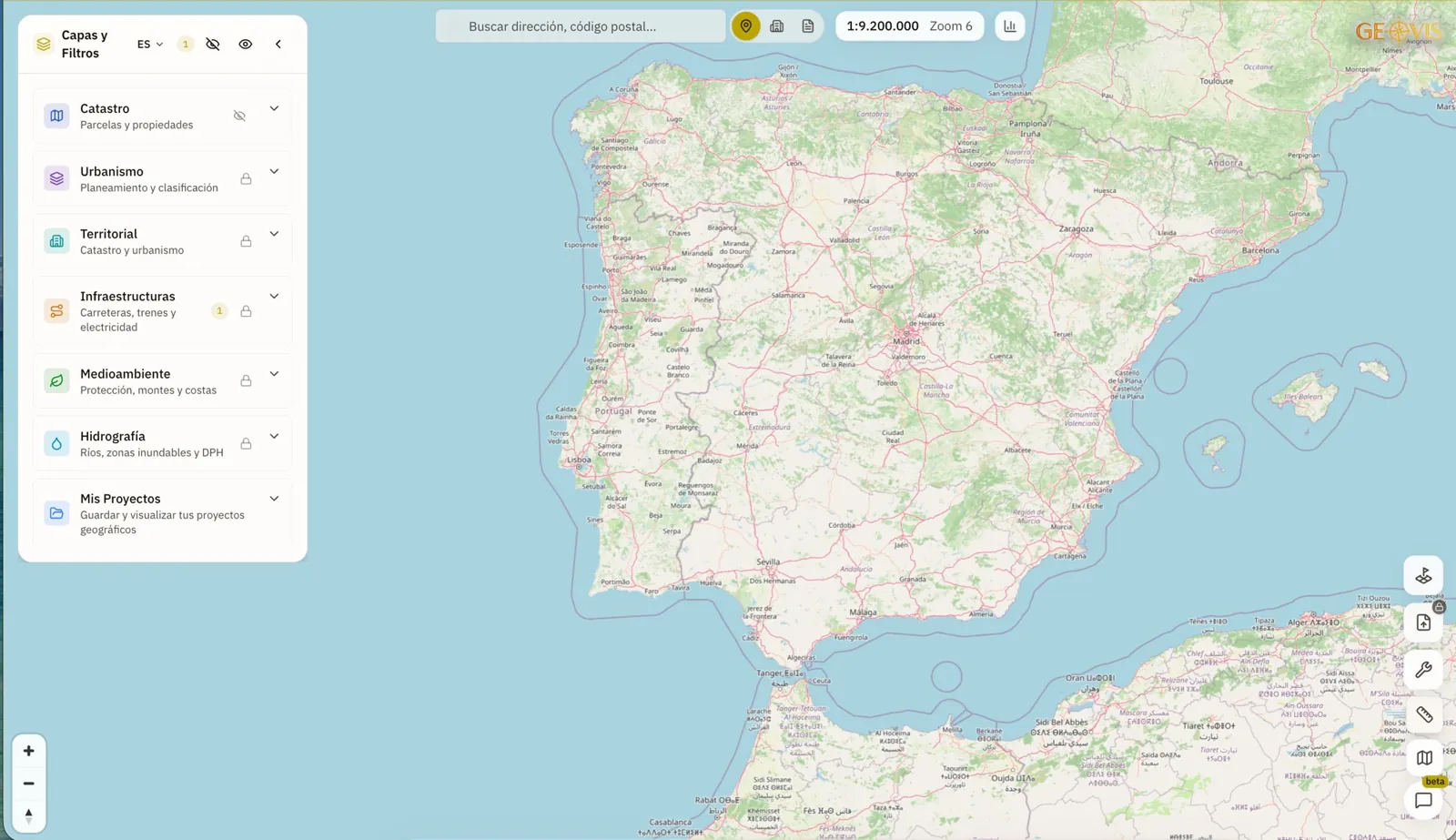Viewport: 1456px width, 840px height.
Task: Click the Hidrografía water drop icon
Action: coord(56,443)
